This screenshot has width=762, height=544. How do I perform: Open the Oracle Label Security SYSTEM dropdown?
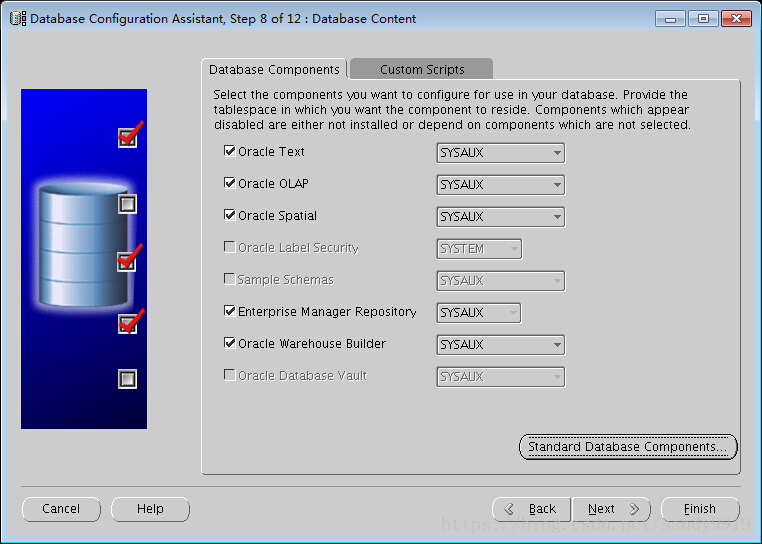(x=479, y=249)
